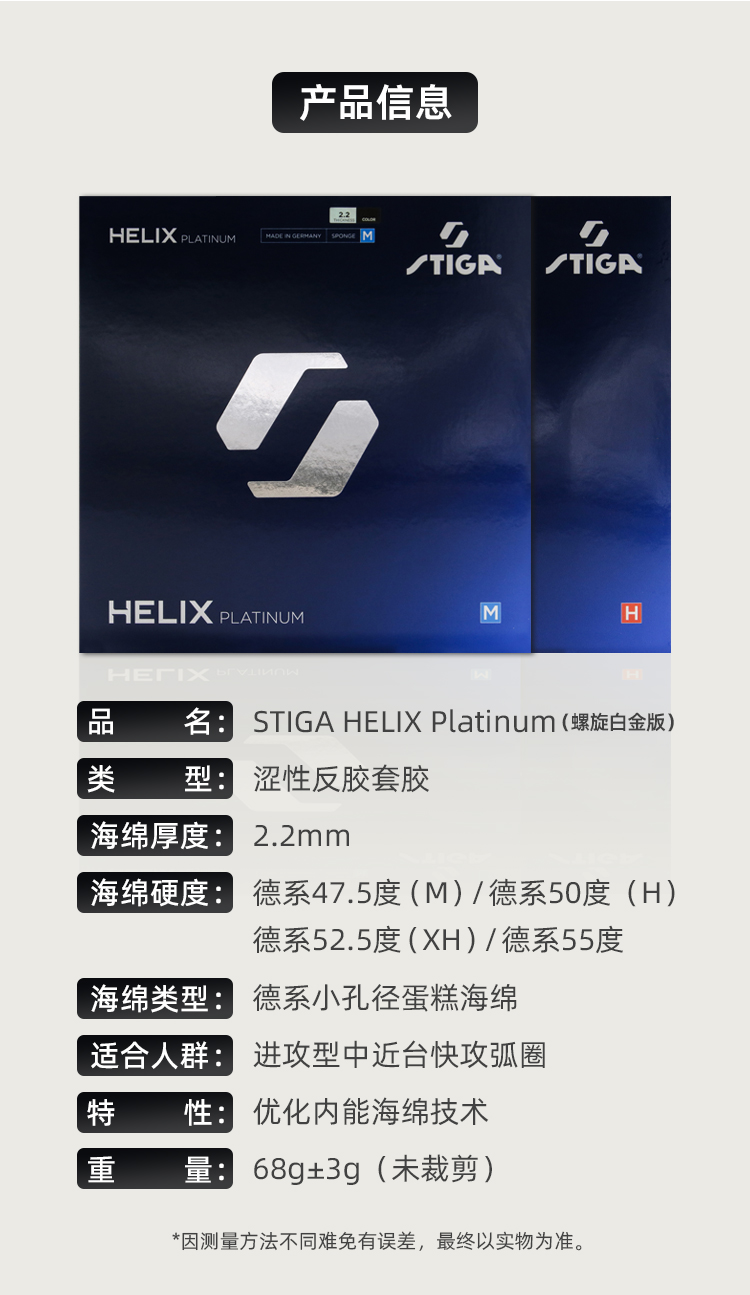Select the 海绵硬度 label
Image resolution: width=750 pixels, height=1295 pixels.
coord(155,893)
